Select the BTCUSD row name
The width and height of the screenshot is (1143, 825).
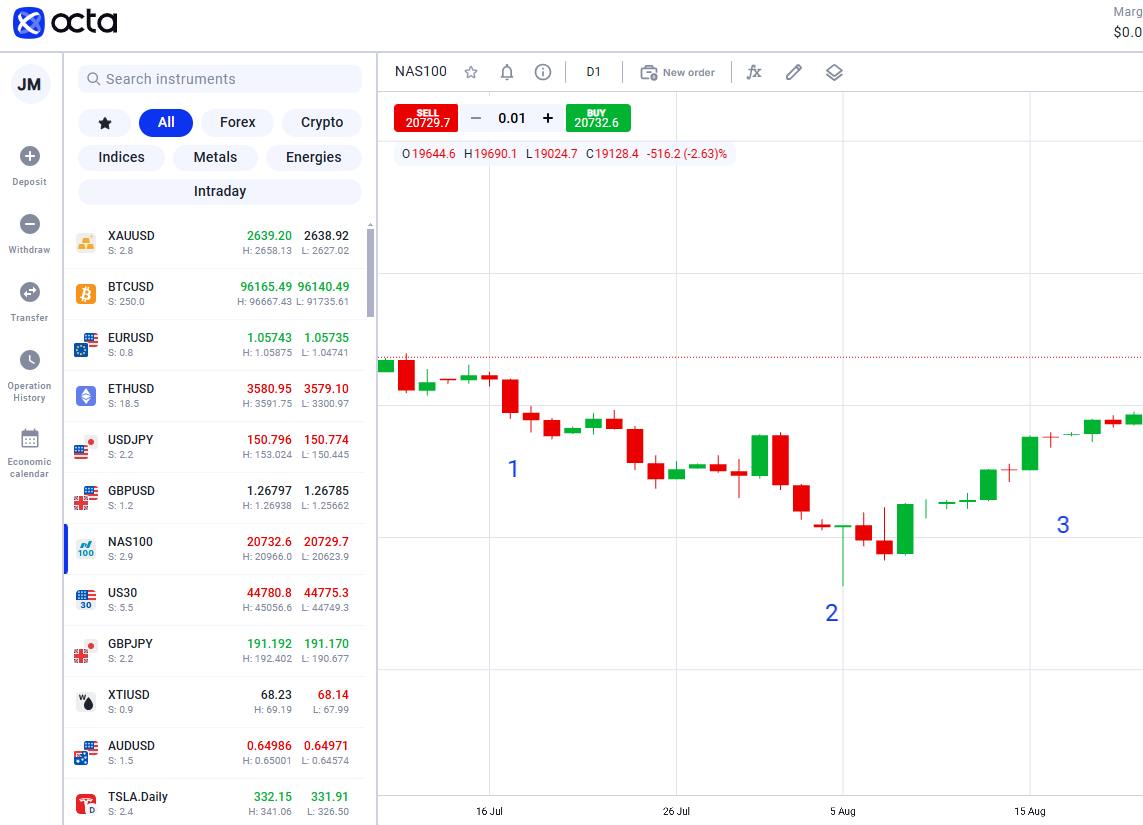click(x=130, y=287)
